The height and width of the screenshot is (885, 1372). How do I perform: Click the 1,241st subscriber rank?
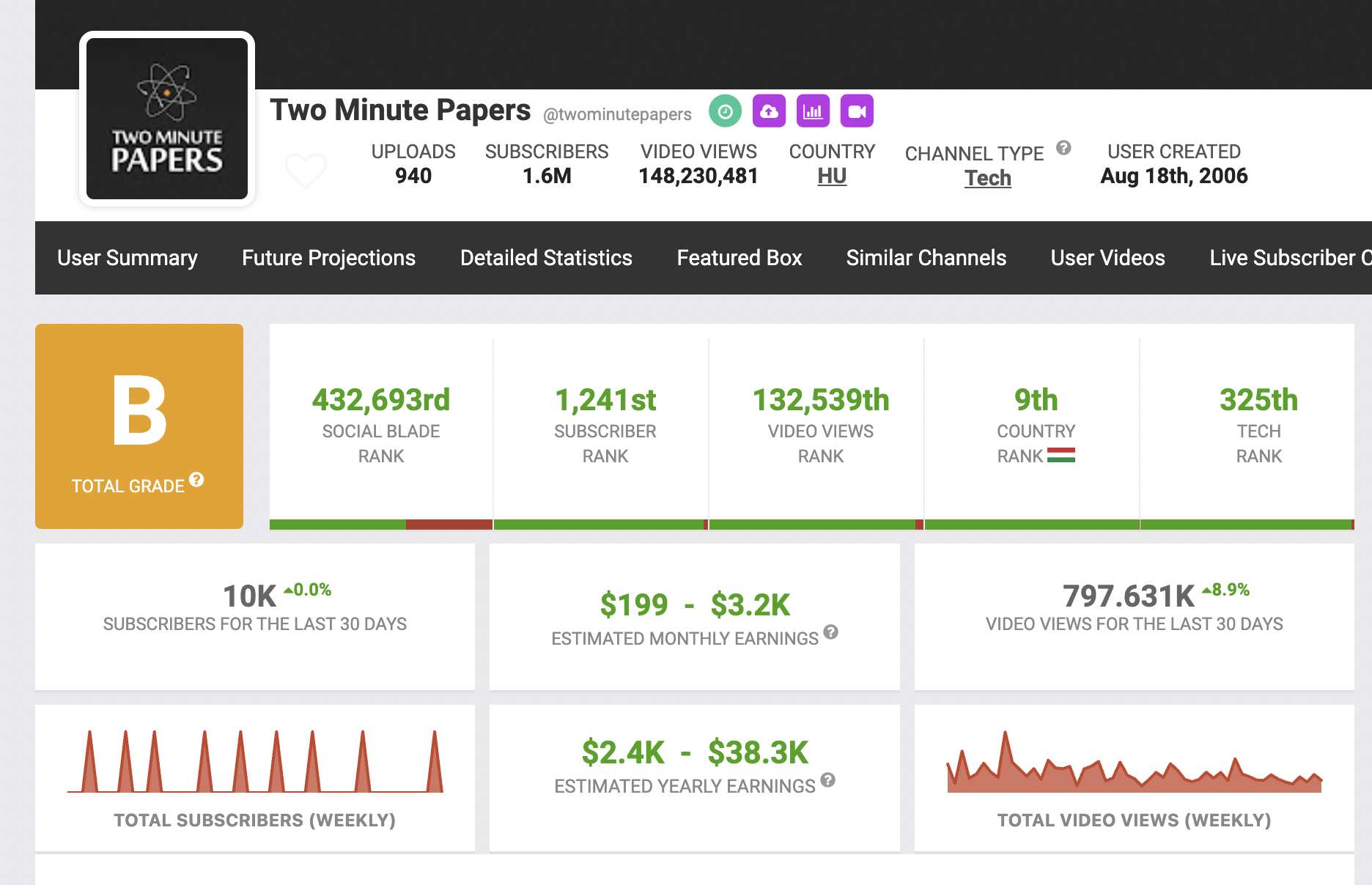pyautogui.click(x=605, y=400)
